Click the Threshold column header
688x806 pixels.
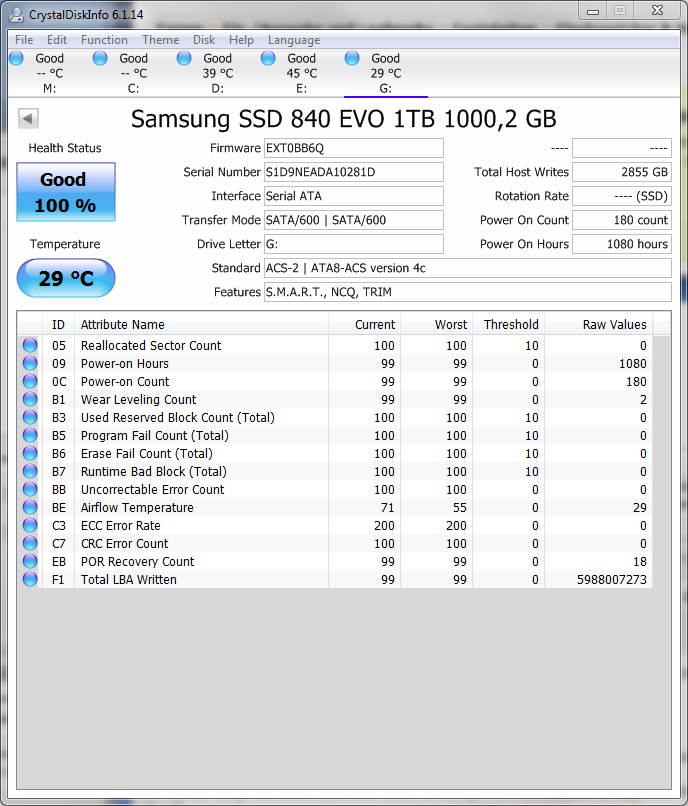pos(509,324)
